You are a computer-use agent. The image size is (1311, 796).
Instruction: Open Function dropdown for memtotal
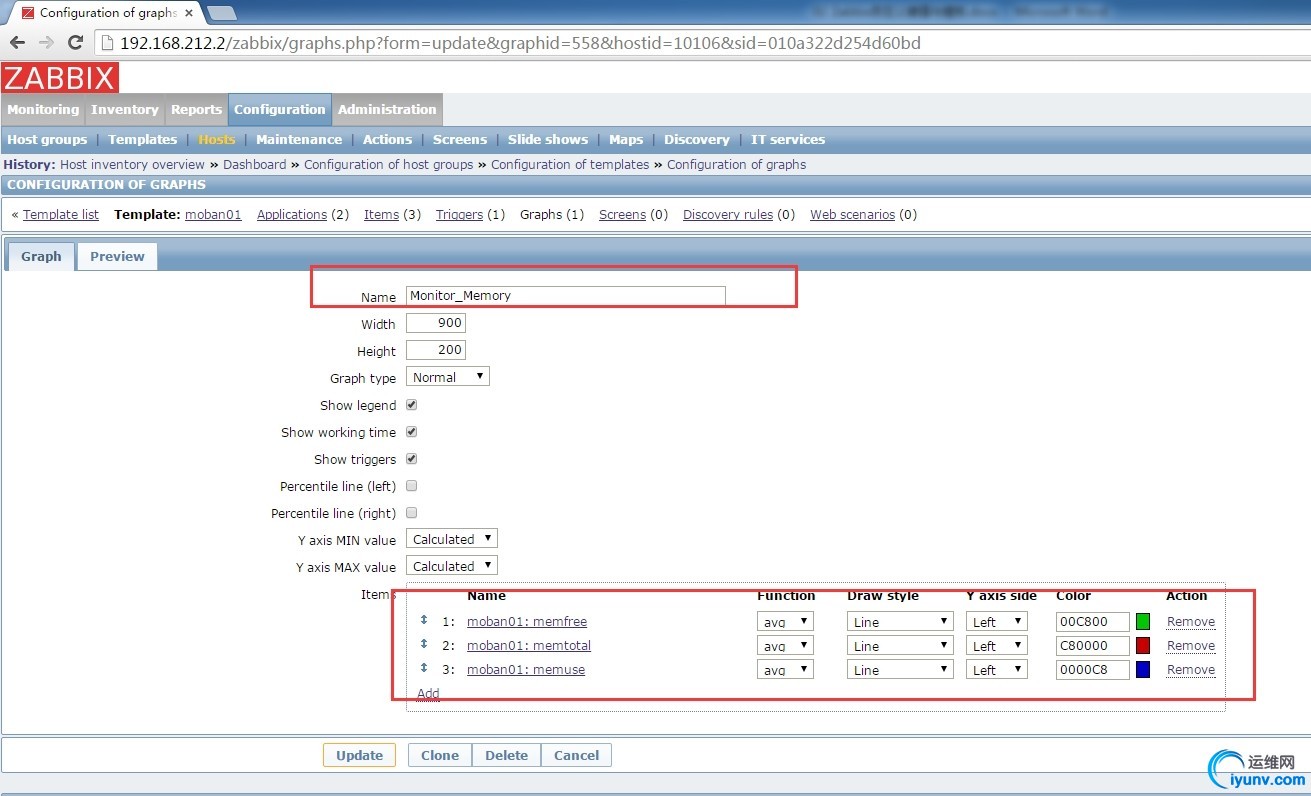coord(785,645)
